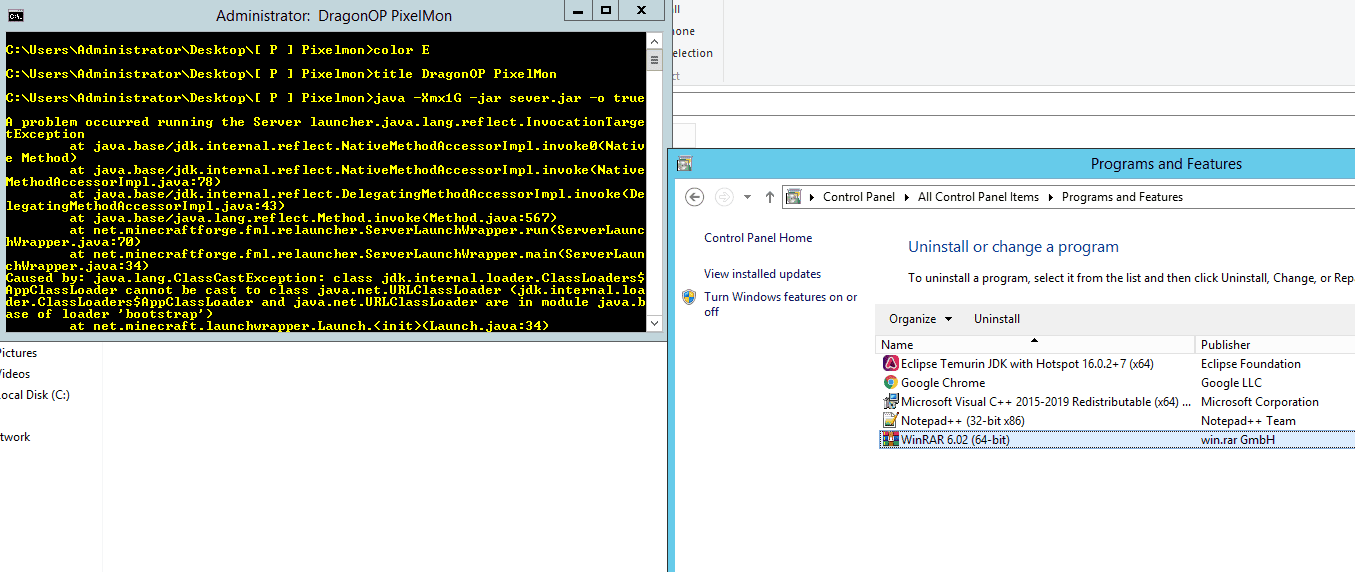This screenshot has height=572, width=1355.
Task: Maximize the DragonOP PixelMon console window
Action: pyautogui.click(x=606, y=11)
